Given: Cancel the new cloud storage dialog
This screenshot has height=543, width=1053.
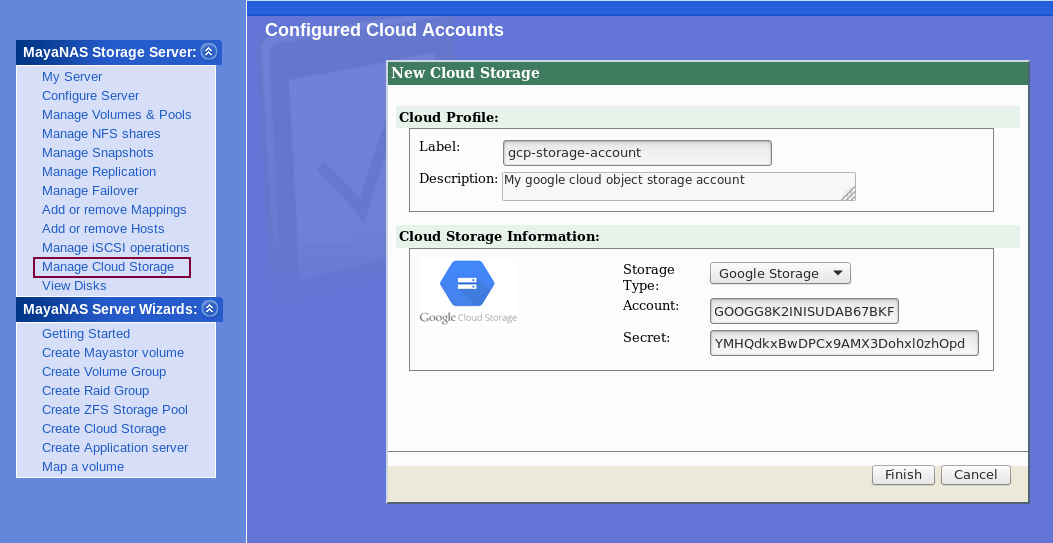Looking at the screenshot, I should (975, 475).
